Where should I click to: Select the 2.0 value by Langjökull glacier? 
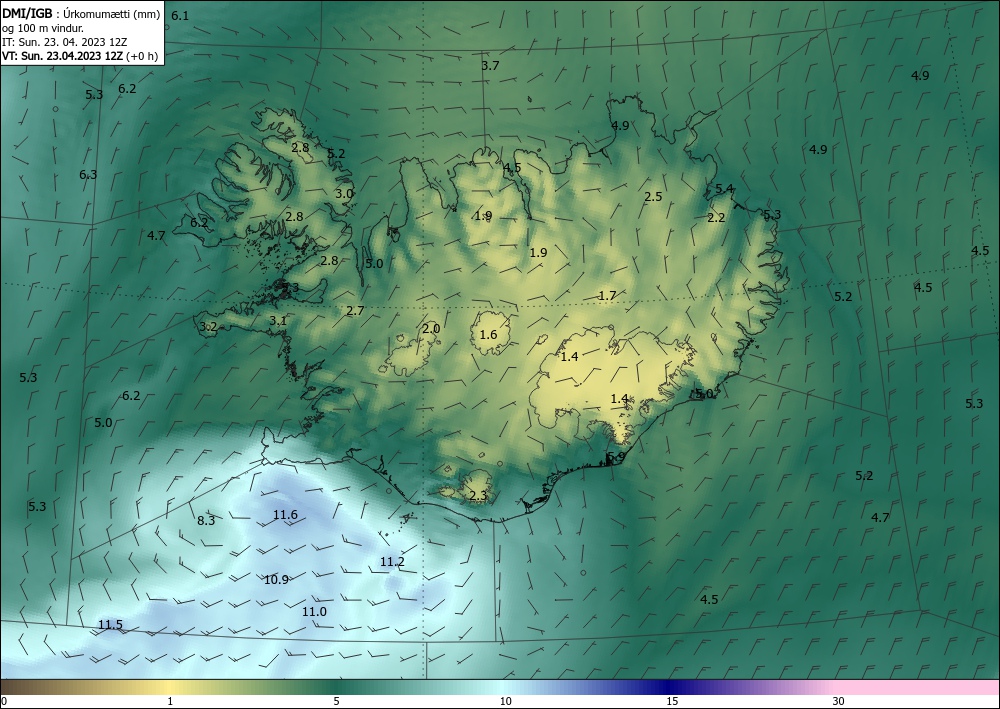click(x=431, y=328)
